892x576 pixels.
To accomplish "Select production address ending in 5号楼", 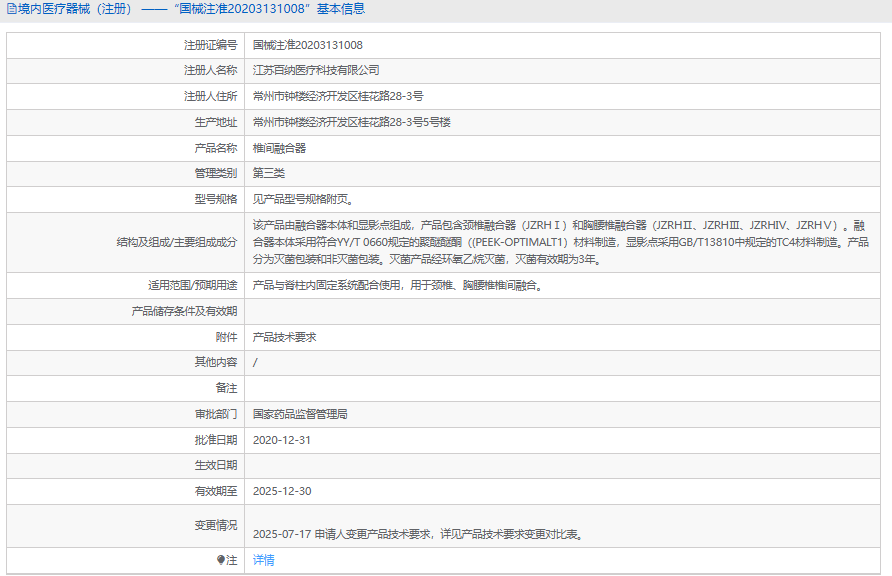I will 352,122.
